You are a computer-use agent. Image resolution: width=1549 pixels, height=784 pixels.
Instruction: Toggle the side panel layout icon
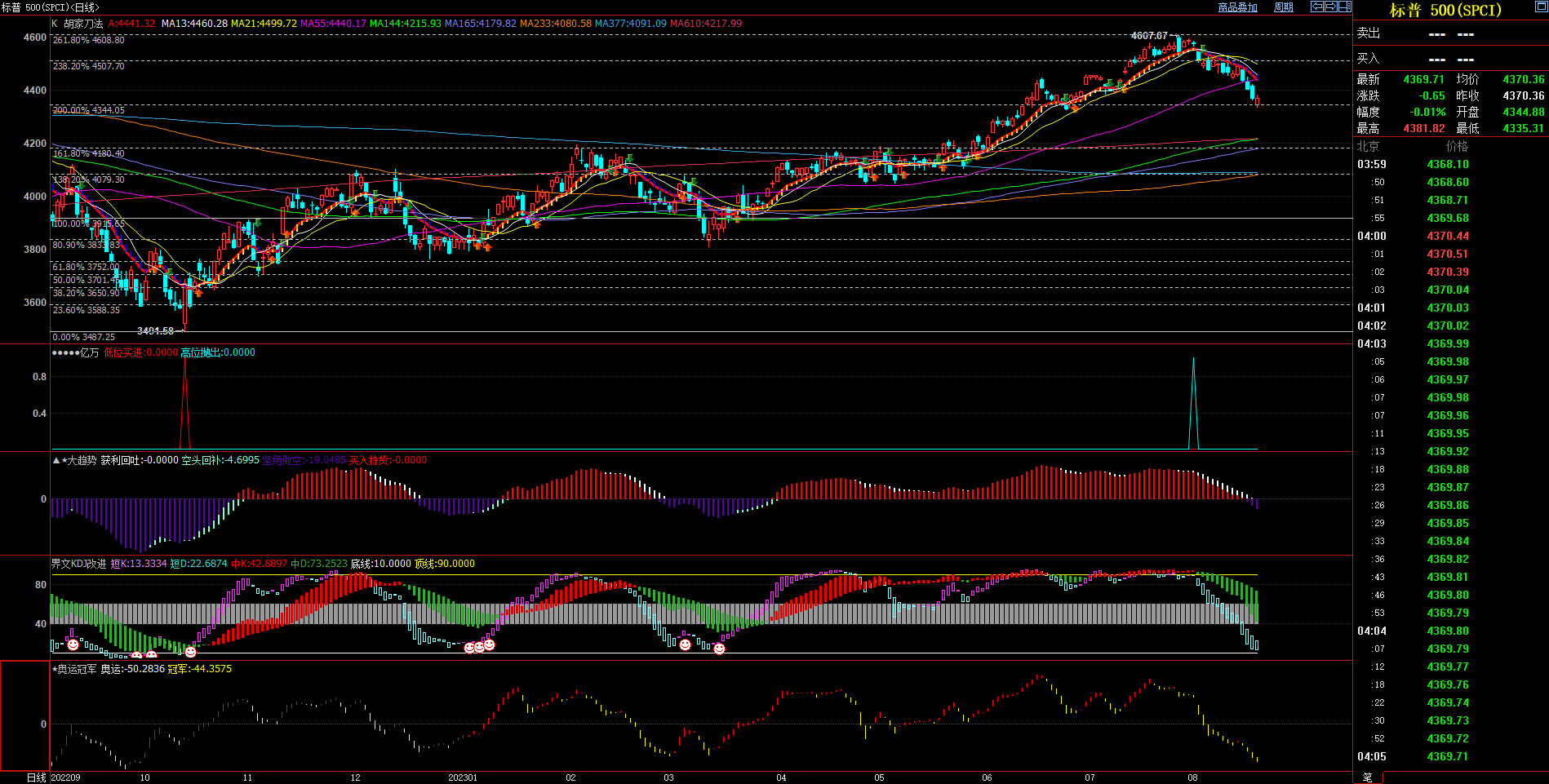pos(1345,7)
